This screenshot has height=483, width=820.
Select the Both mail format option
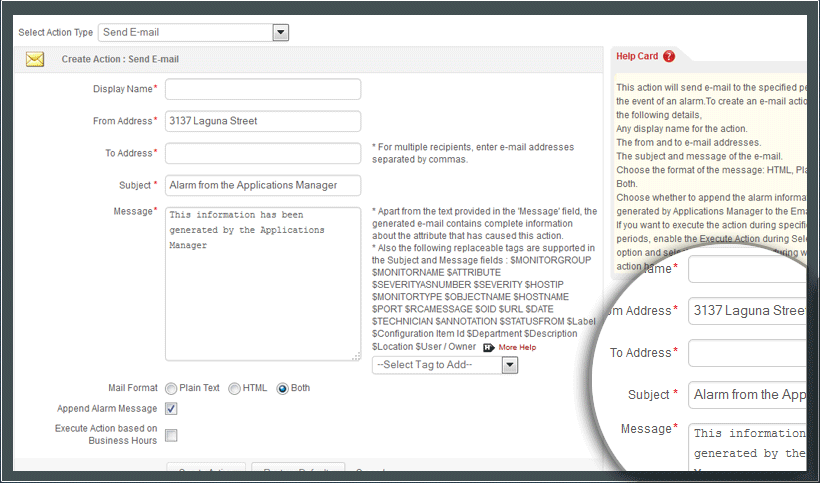[x=282, y=388]
